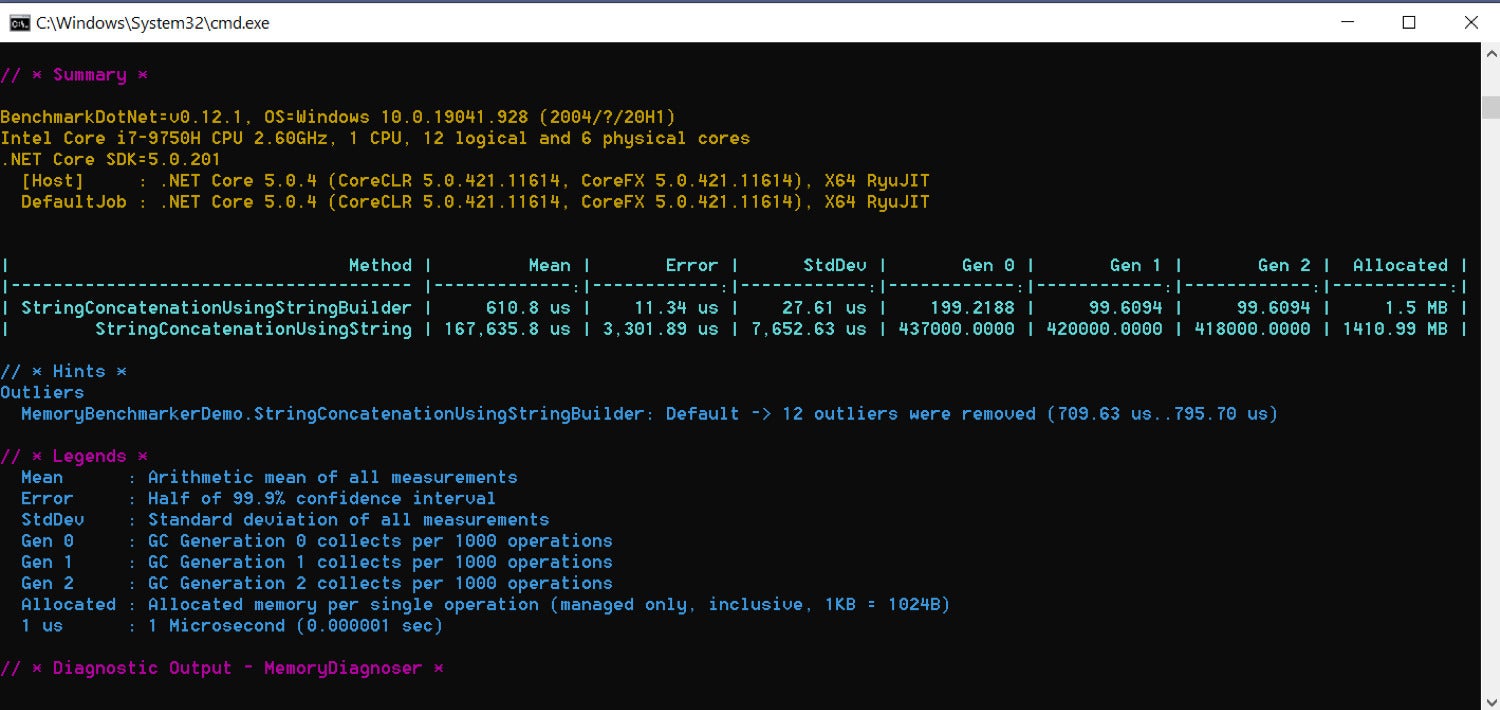Click the StringConcatenationUsingString method name
This screenshot has height=710, width=1500.
tap(253, 329)
